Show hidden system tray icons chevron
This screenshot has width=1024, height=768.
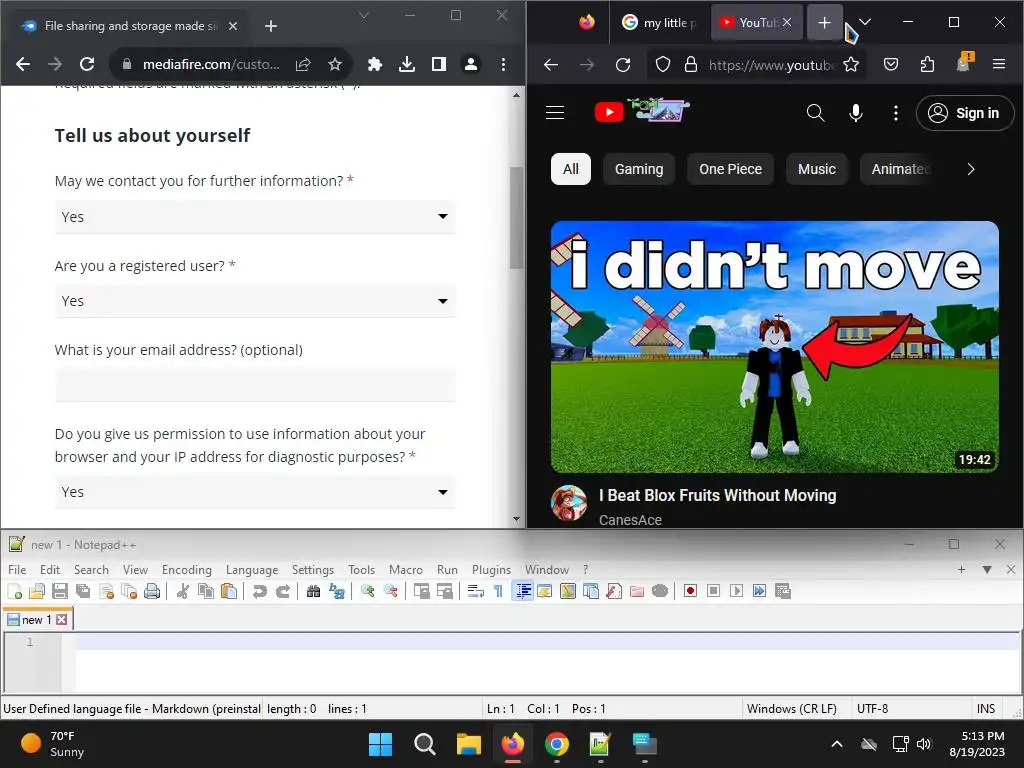837,744
